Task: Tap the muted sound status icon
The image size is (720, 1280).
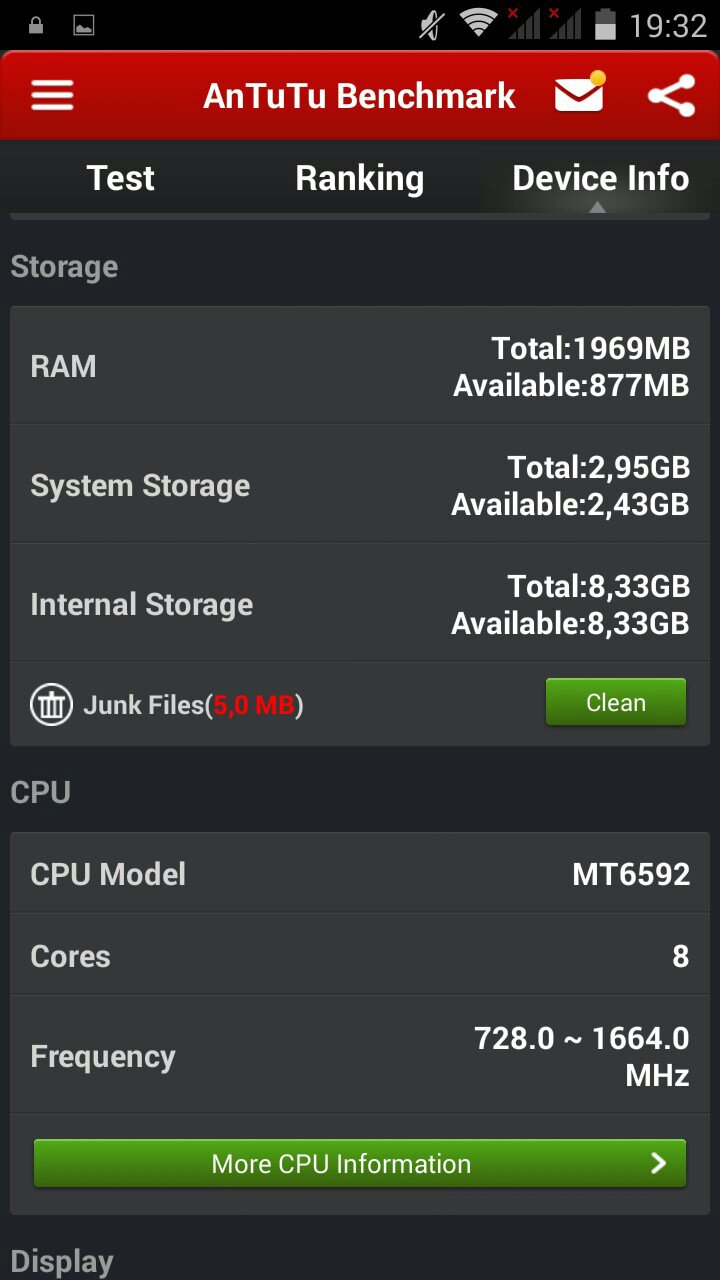Action: coord(431,24)
